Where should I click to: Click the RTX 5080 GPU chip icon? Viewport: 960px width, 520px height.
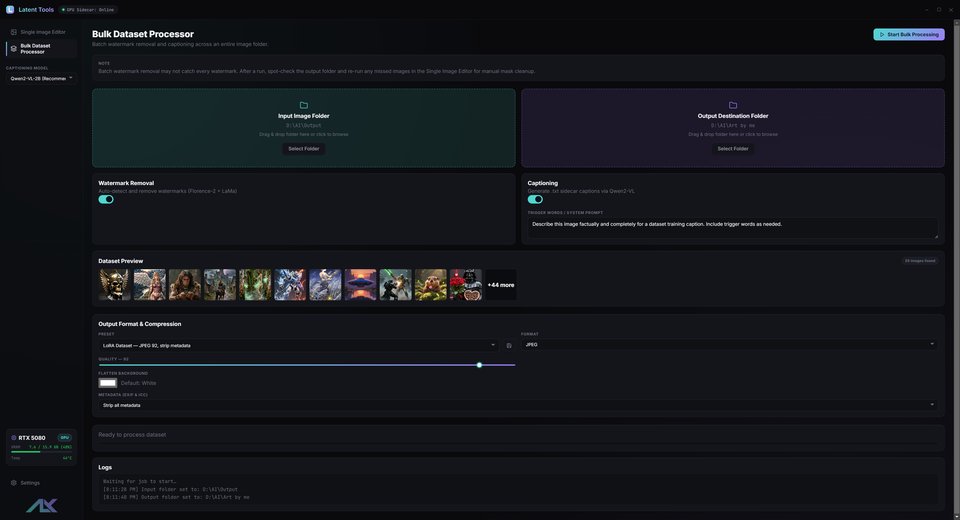(13, 438)
